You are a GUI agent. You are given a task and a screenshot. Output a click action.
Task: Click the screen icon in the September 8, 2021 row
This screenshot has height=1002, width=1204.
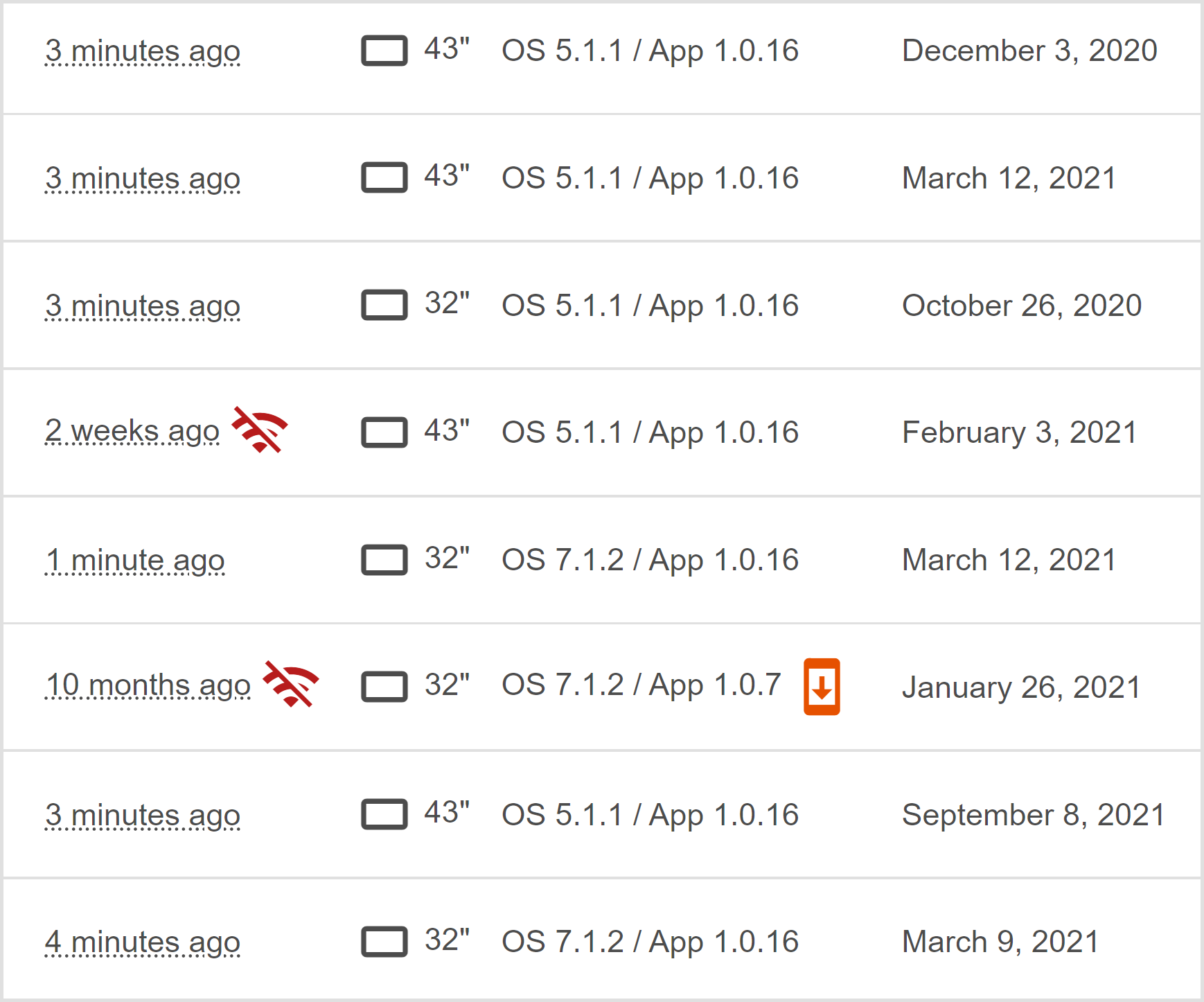click(384, 815)
